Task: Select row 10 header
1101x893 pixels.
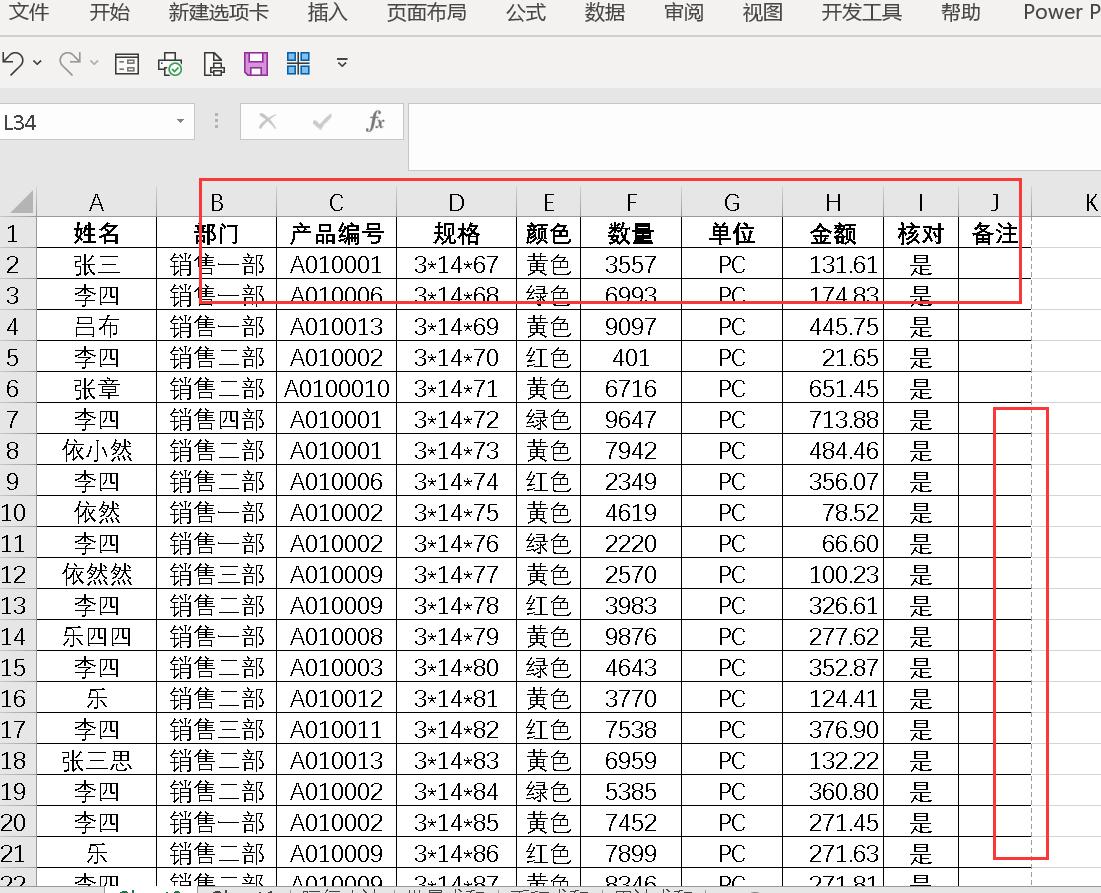Action: 14,513
